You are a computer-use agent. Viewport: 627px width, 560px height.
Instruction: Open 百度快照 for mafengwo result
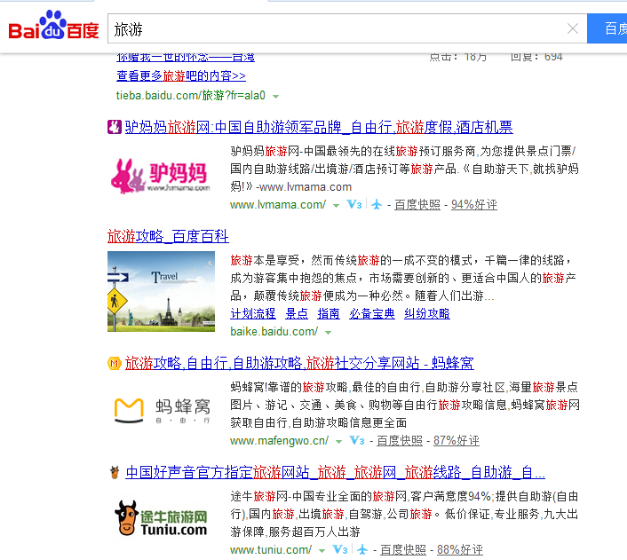pyautogui.click(x=399, y=441)
